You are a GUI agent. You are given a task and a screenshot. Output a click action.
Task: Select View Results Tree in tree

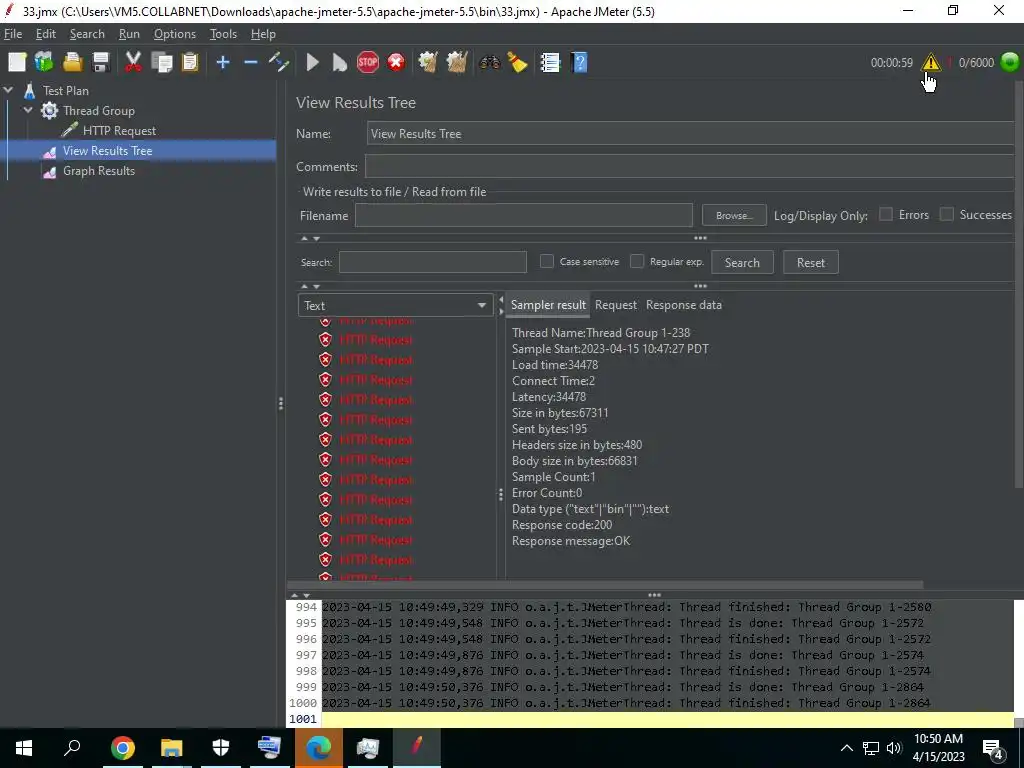coord(107,151)
